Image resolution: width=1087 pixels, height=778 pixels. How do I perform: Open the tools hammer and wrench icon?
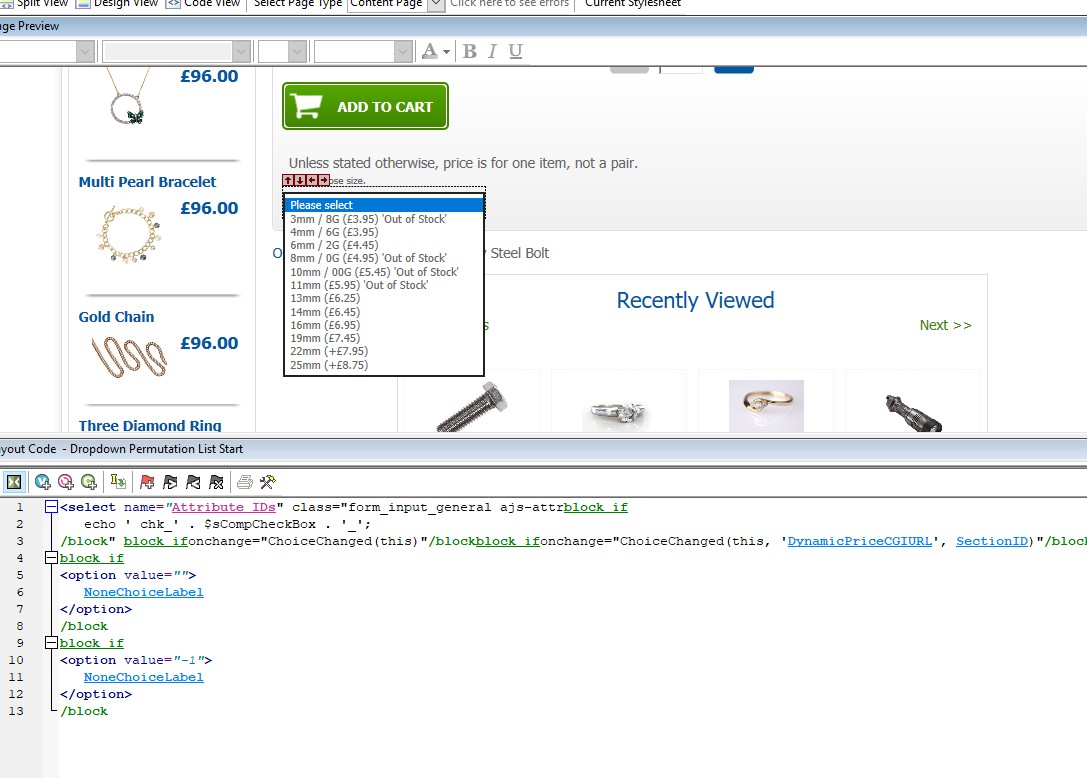coord(267,482)
